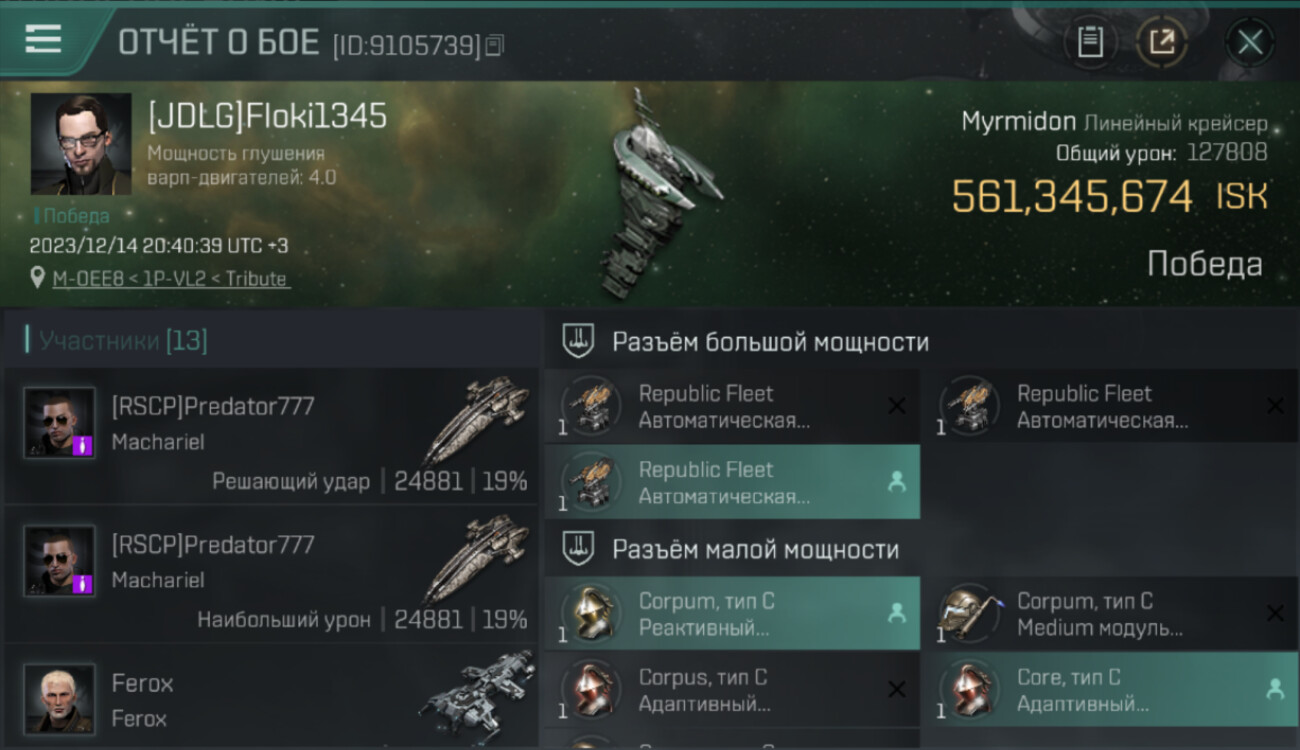Click Corpus тип C Адаптивный module

pos(732,690)
